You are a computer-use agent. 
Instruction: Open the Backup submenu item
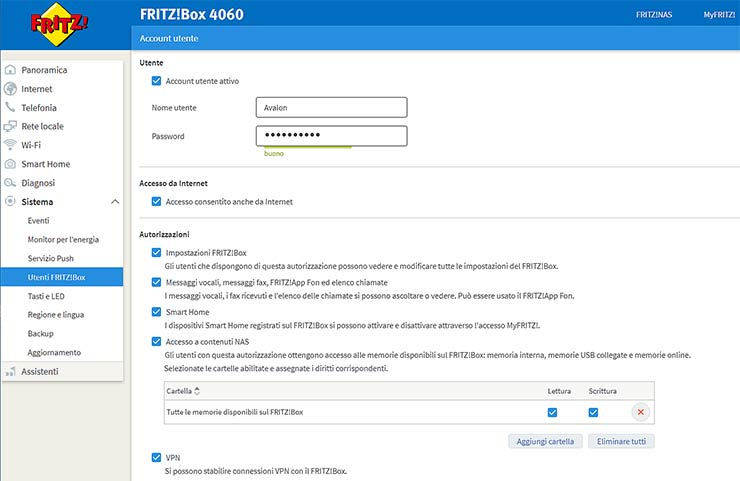[41, 333]
